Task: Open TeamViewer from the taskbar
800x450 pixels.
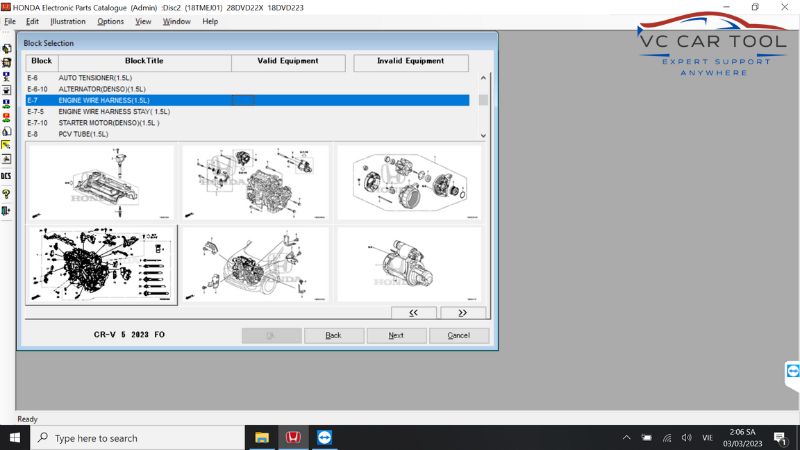Action: click(325, 437)
